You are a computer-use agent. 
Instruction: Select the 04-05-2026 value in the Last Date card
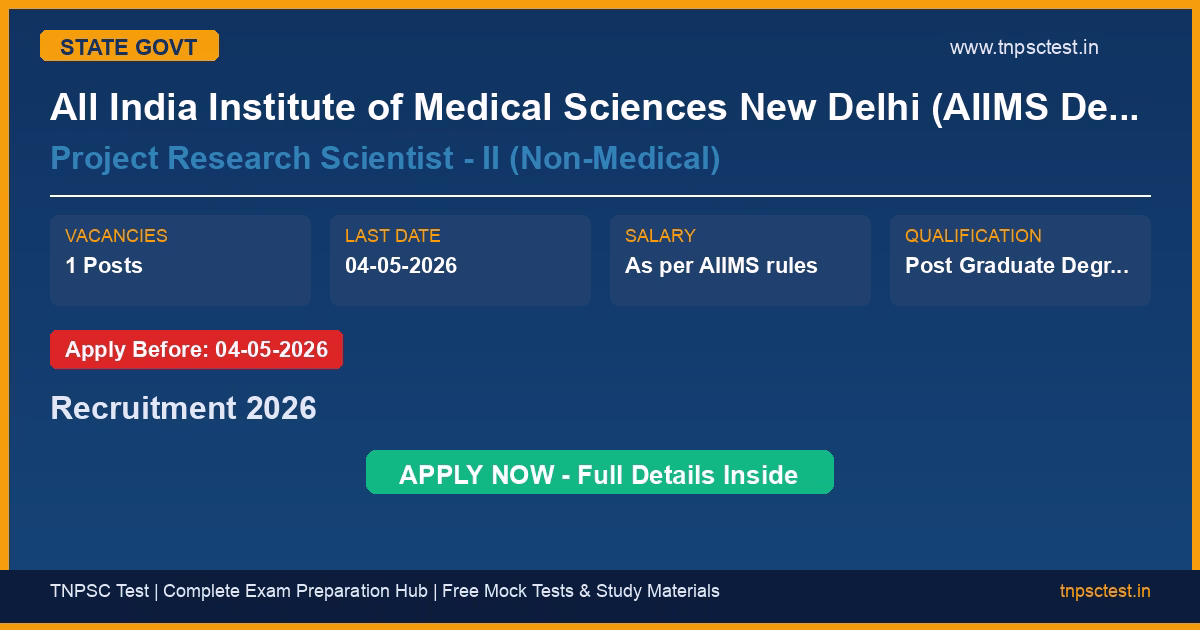tap(401, 266)
